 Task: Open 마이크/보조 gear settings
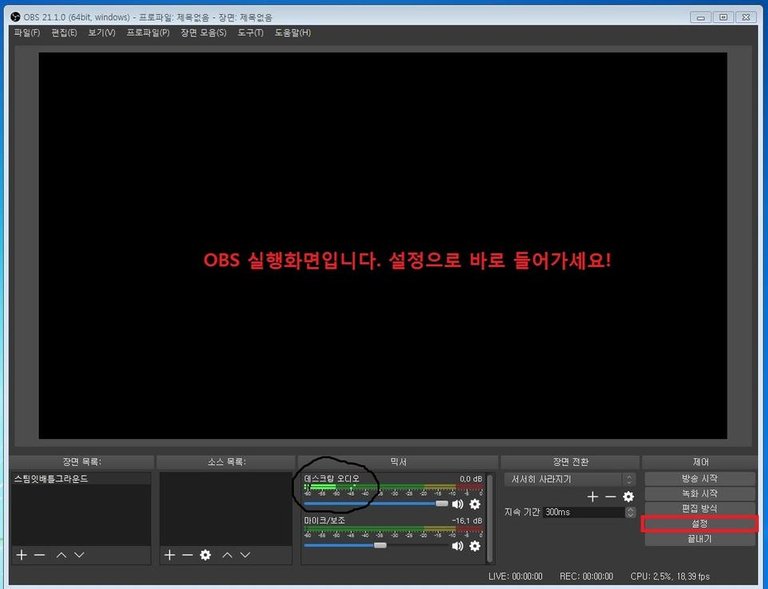tap(475, 545)
